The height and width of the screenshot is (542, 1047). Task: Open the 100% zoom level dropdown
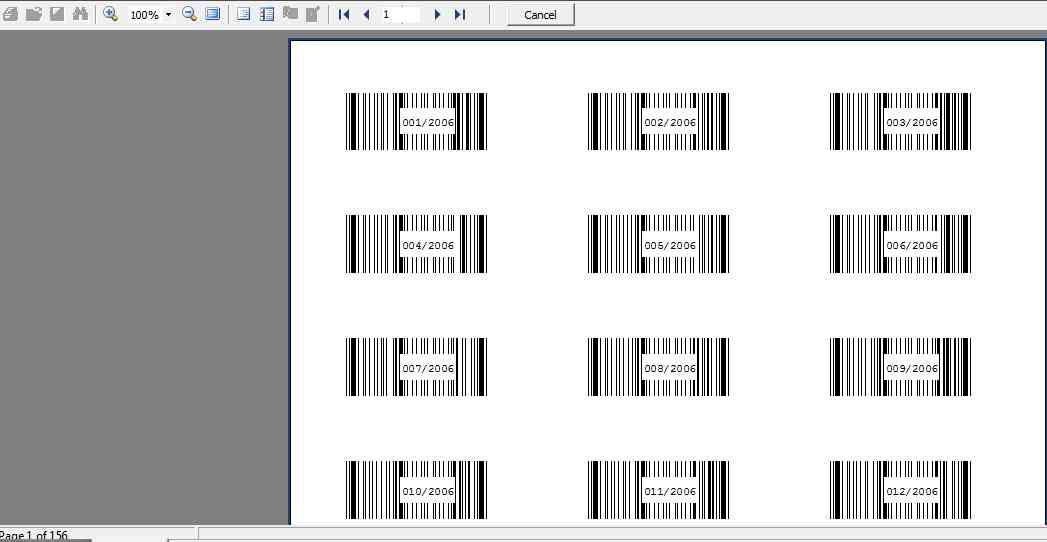pos(168,15)
